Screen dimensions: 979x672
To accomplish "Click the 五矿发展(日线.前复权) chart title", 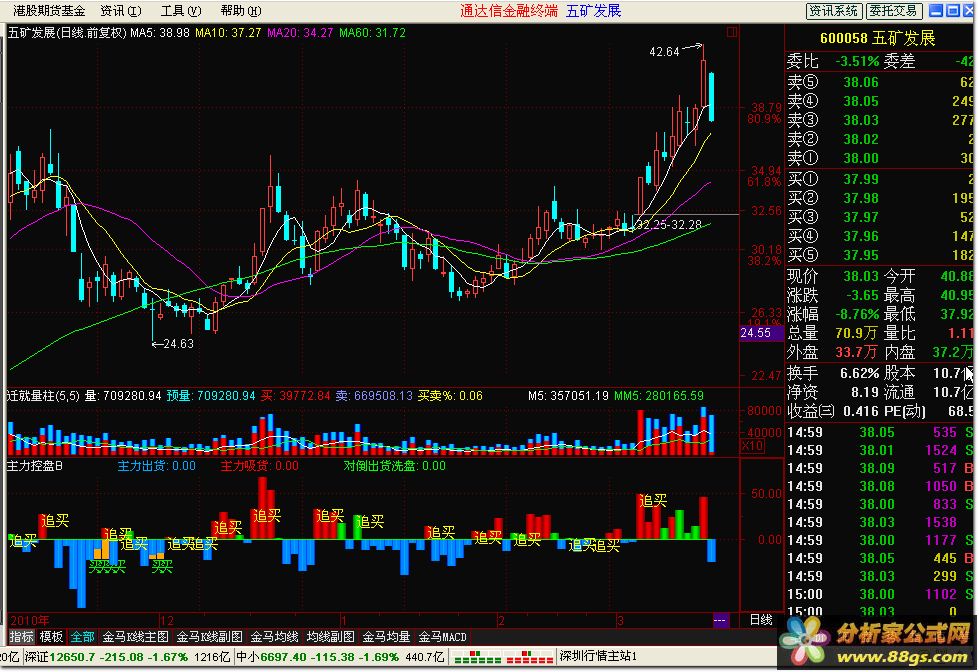I will [67, 32].
